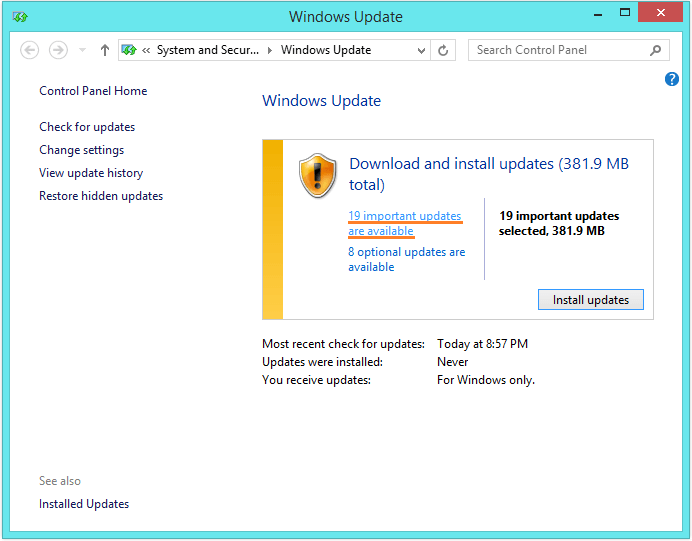Maximize the Windows Update window

(624, 13)
